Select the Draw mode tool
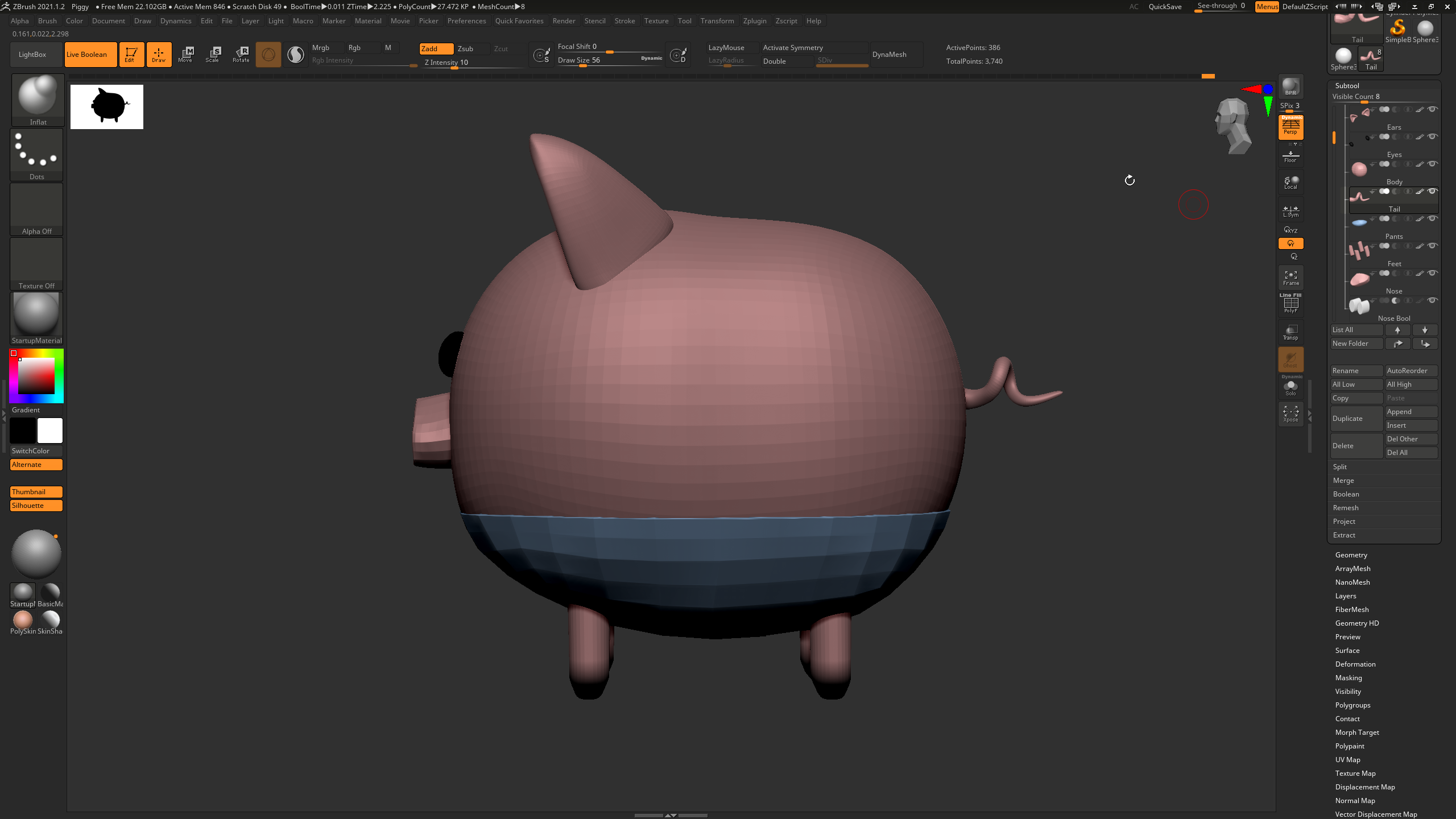The image size is (1456, 819). [159, 55]
